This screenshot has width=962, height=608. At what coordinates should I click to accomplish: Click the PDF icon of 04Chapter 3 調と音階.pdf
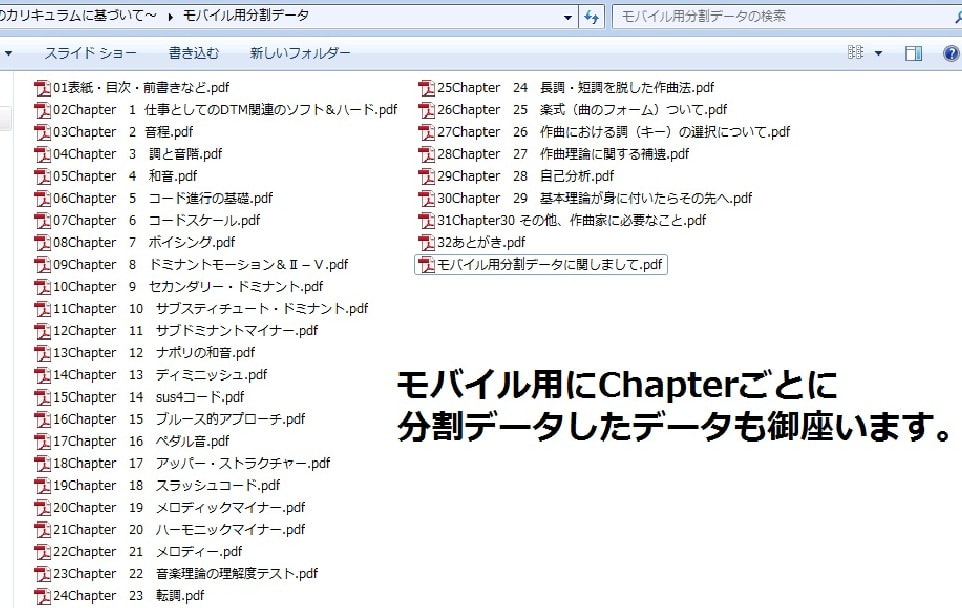(x=42, y=155)
